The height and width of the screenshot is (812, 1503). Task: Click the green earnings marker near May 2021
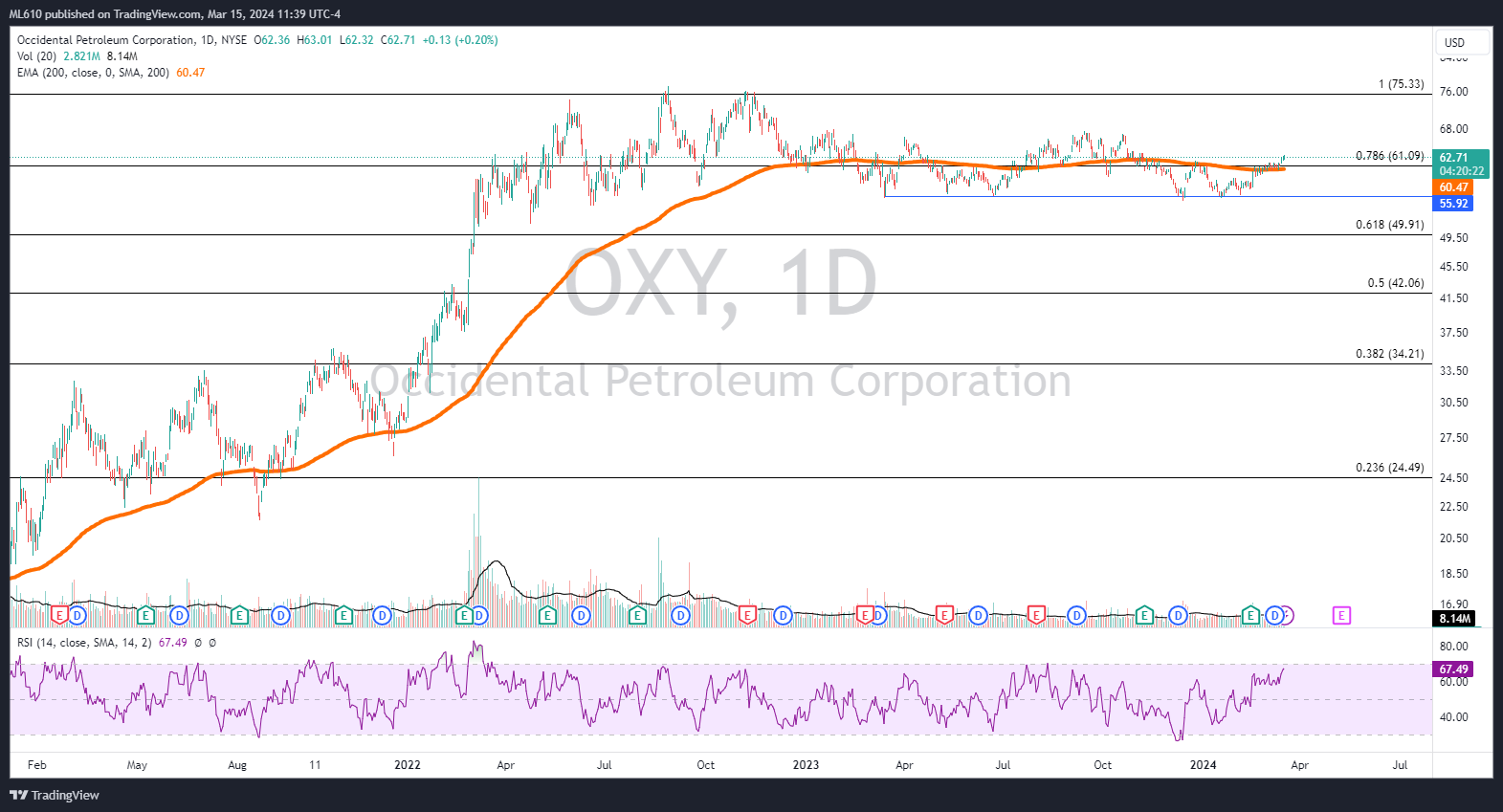[x=145, y=615]
